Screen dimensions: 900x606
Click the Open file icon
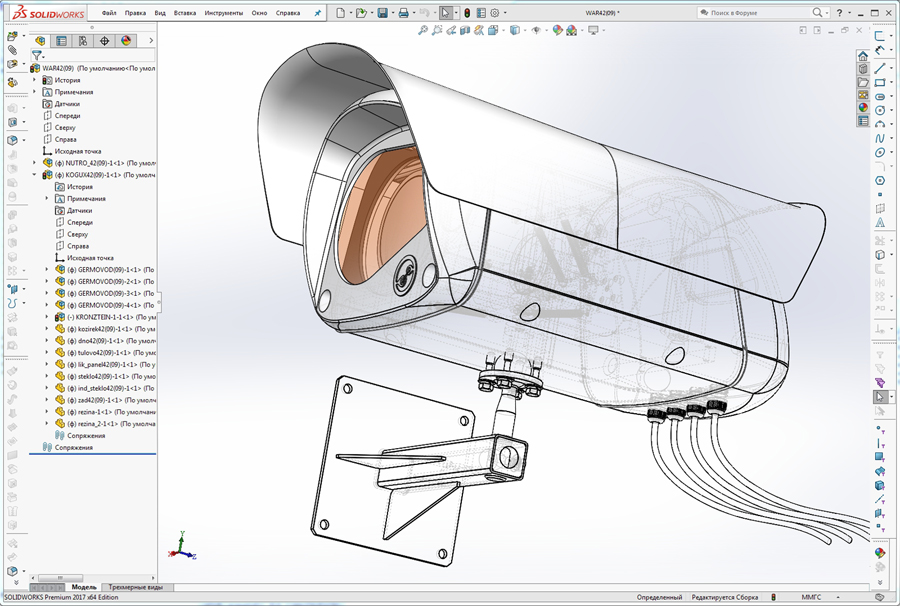[x=360, y=13]
